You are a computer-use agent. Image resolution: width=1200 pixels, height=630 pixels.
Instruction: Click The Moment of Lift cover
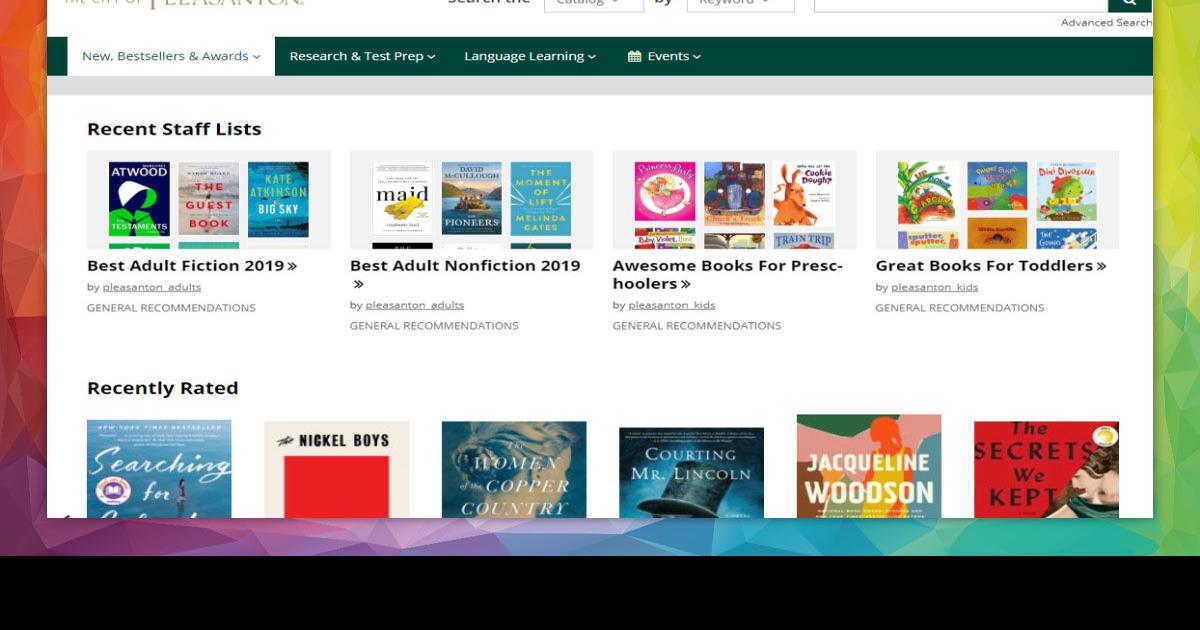tap(541, 199)
